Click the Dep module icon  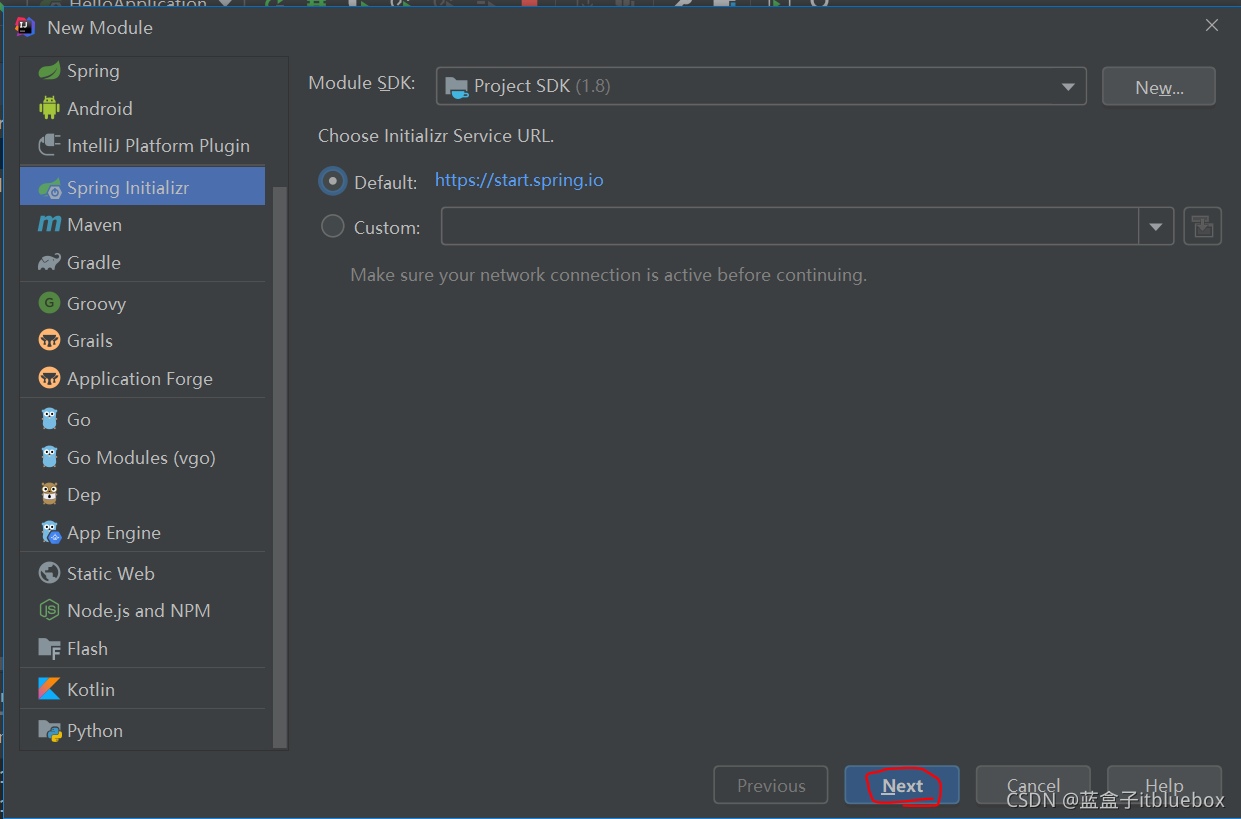point(49,495)
